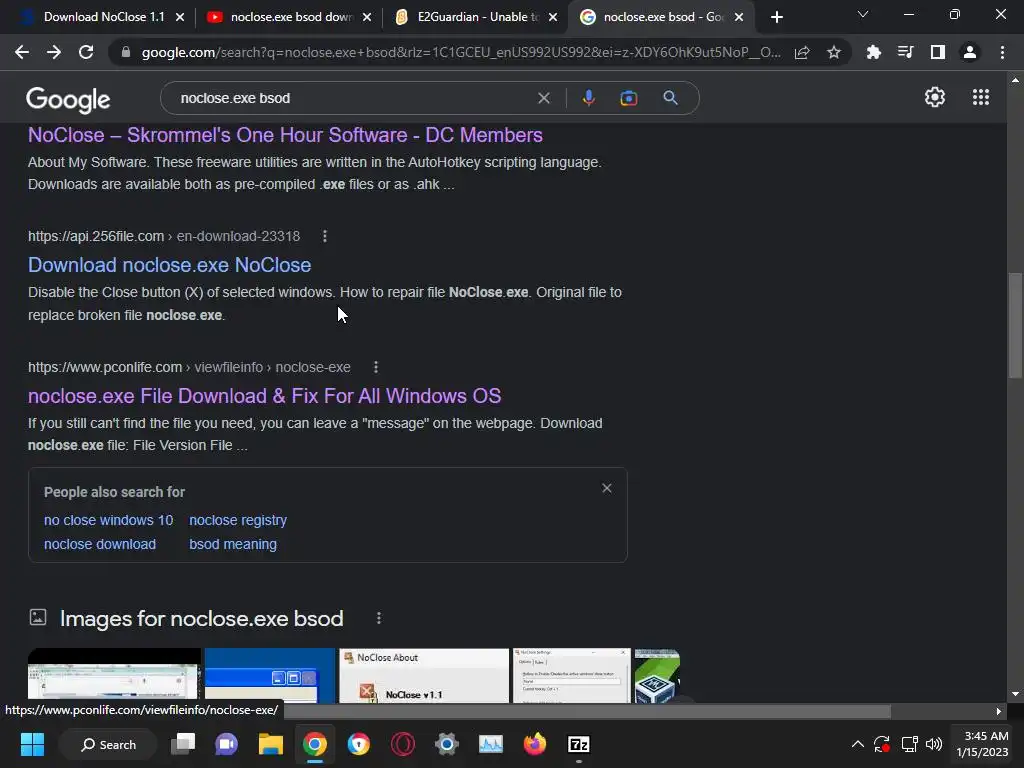The height and width of the screenshot is (768, 1024).
Task: Open the blue window buttons image thumbnail
Action: click(270, 675)
